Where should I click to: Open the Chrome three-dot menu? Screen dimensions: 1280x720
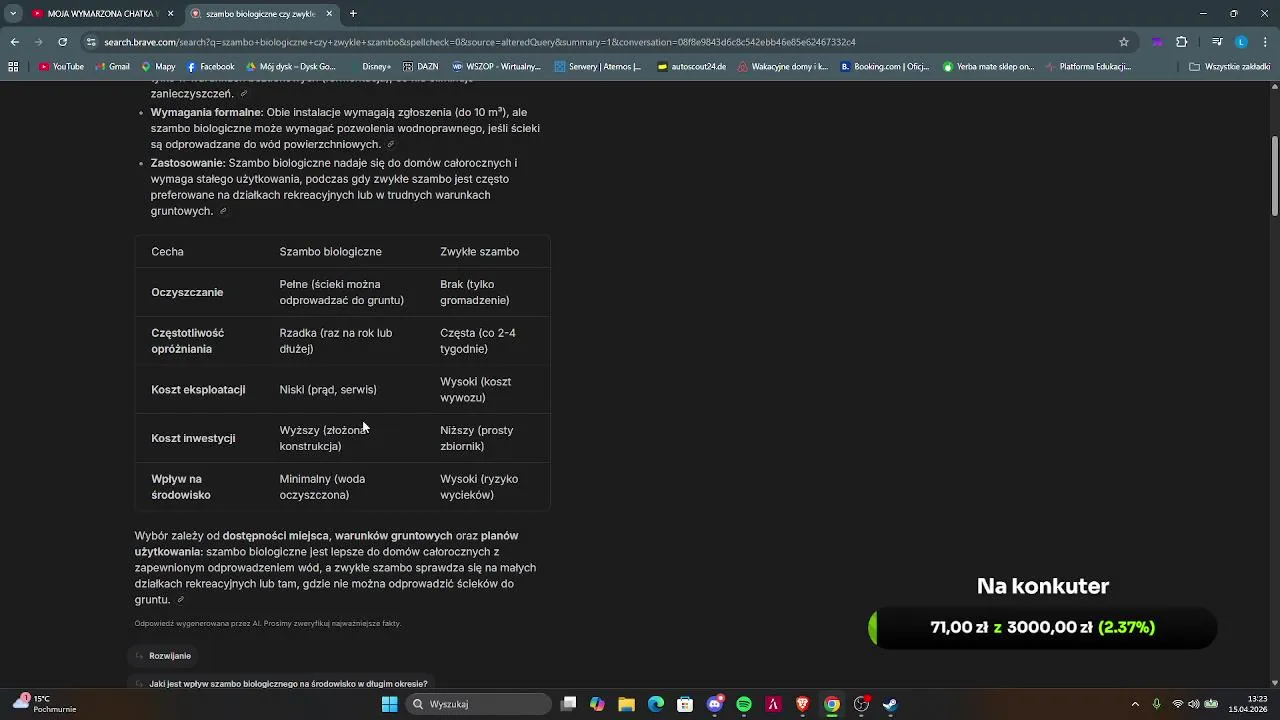(1265, 42)
